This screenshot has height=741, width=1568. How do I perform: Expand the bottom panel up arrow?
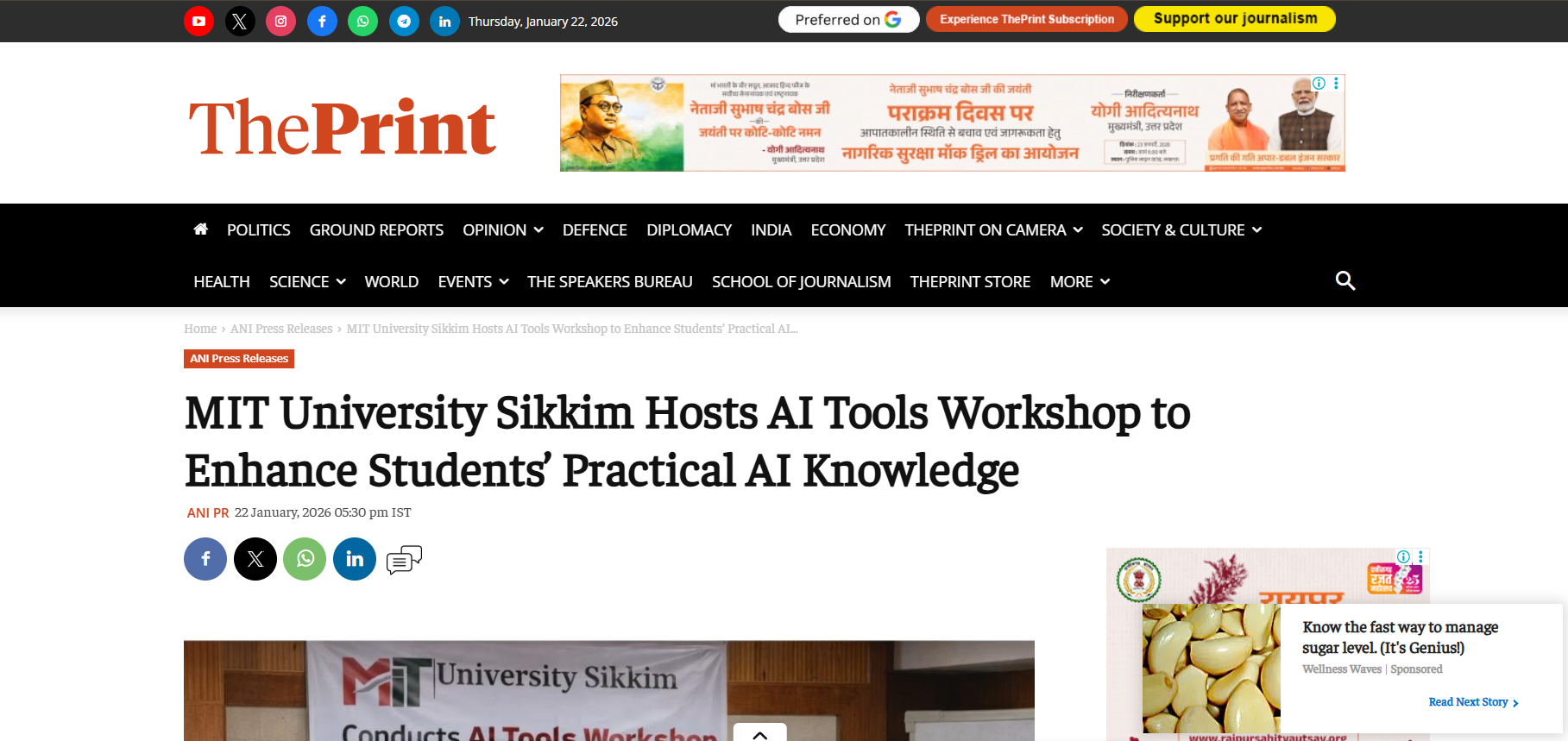point(759,733)
